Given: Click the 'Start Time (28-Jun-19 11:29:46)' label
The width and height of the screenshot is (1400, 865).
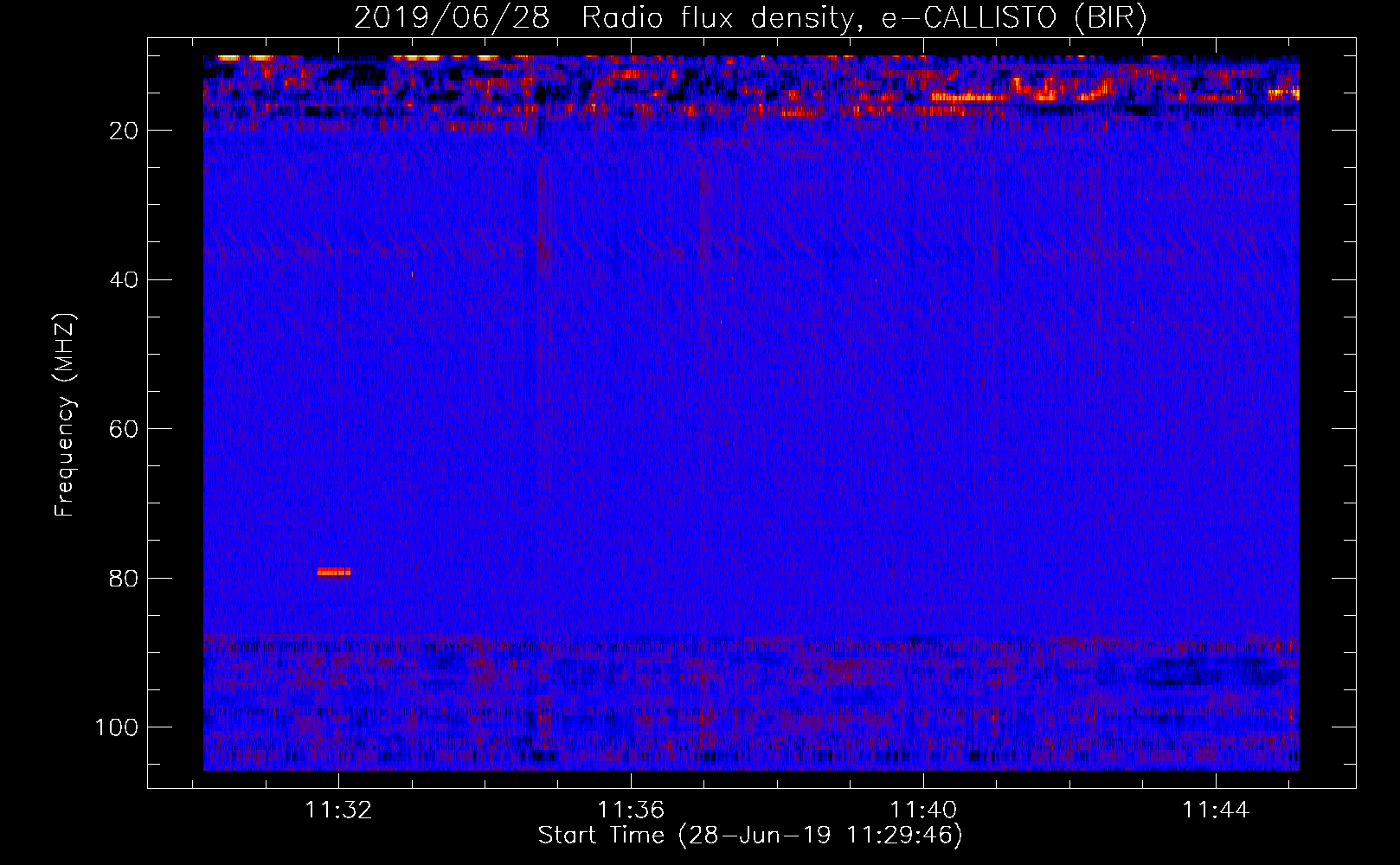Looking at the screenshot, I should coord(750,836).
